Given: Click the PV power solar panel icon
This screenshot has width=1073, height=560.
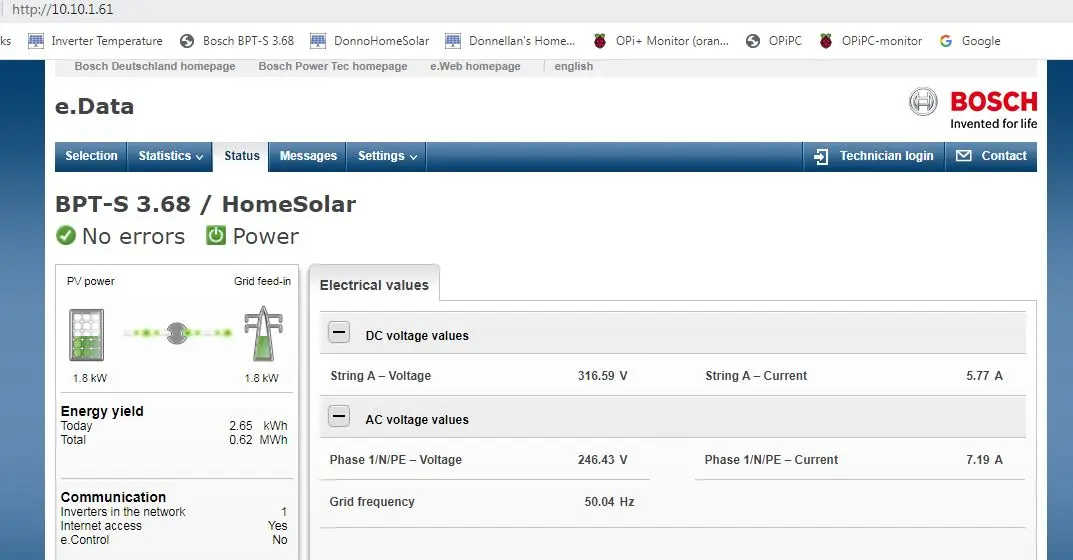Looking at the screenshot, I should point(87,335).
